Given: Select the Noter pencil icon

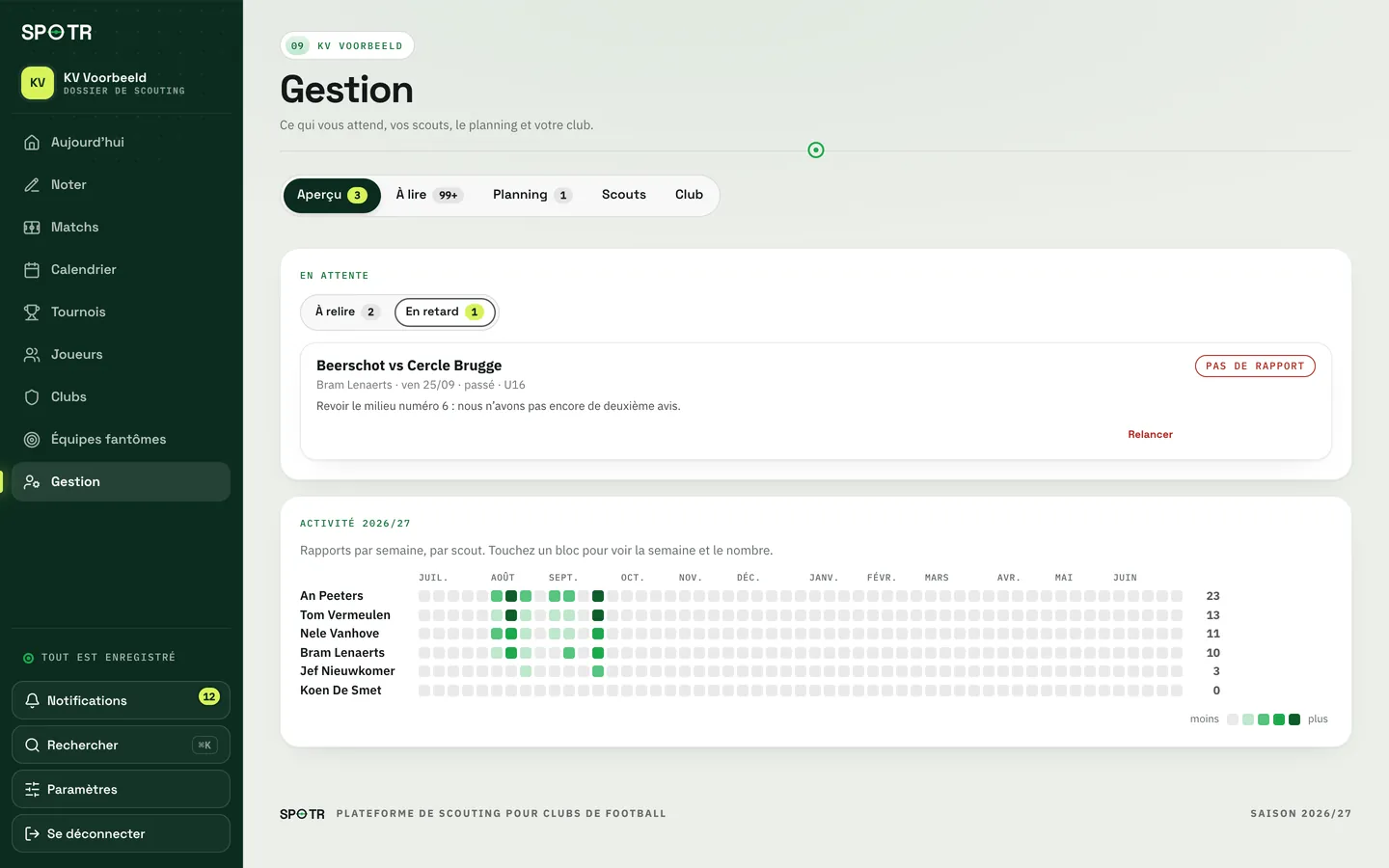Looking at the screenshot, I should coord(32,185).
